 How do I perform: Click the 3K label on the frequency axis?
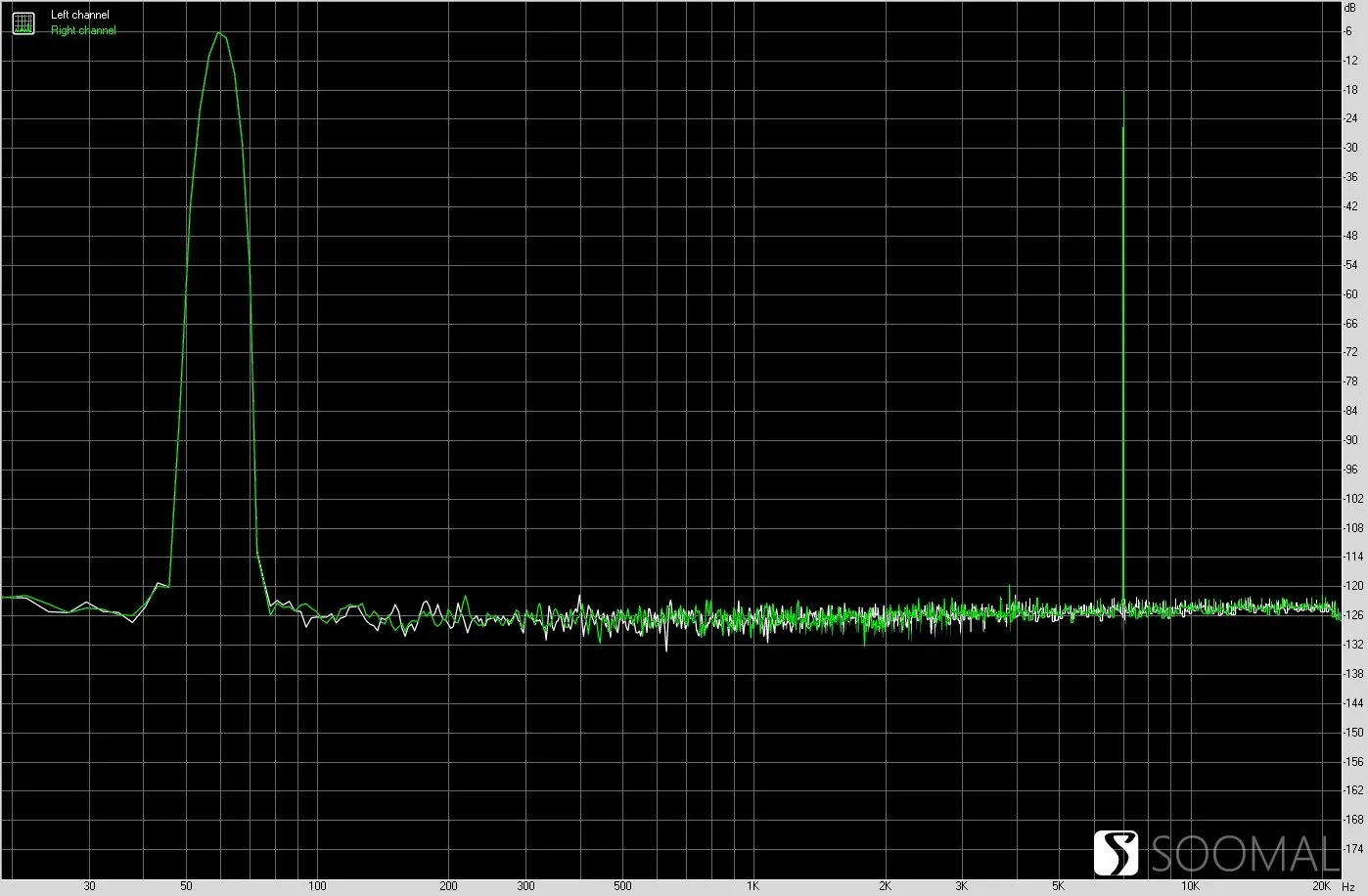click(x=961, y=886)
